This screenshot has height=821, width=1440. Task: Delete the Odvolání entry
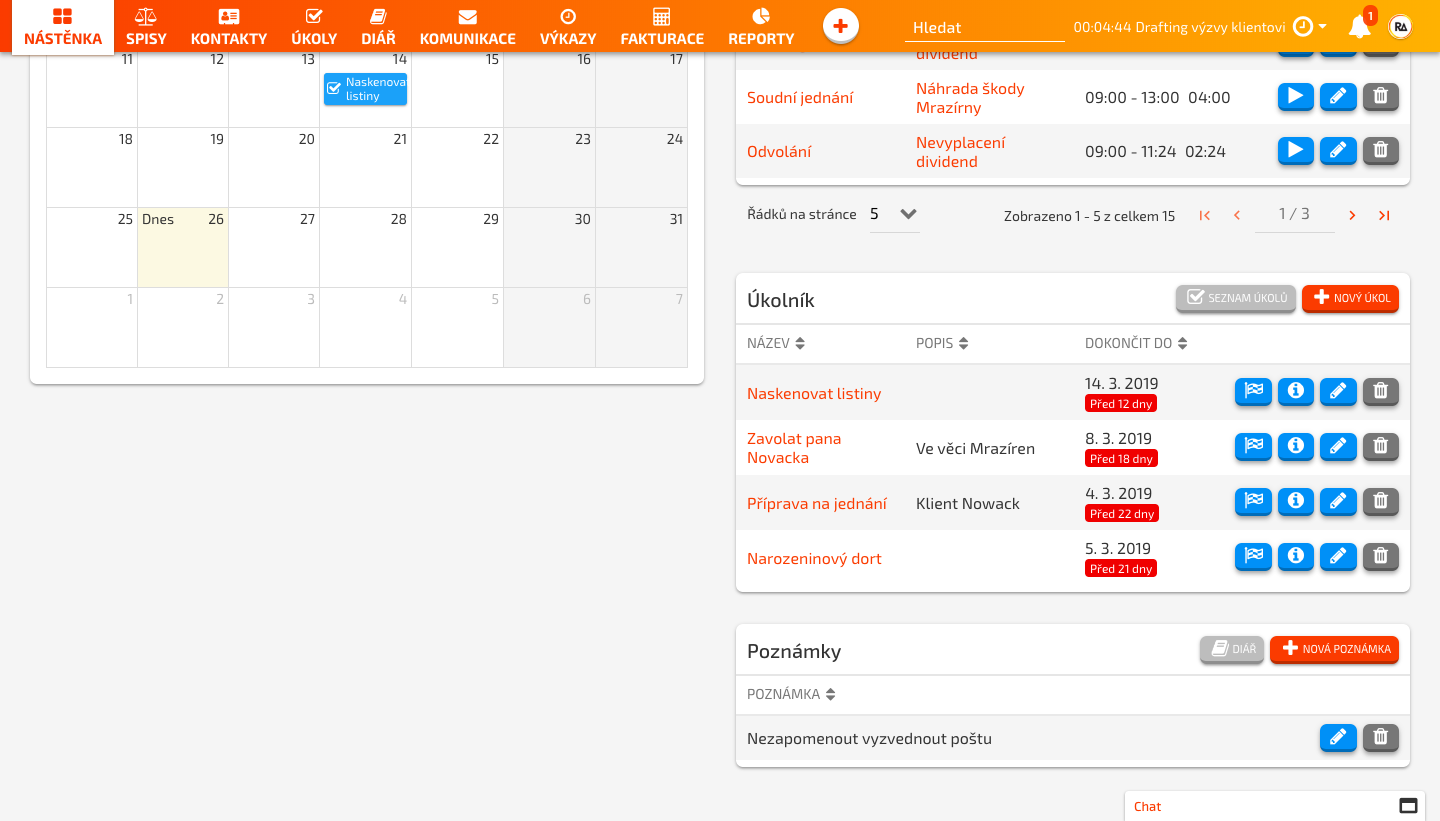[x=1381, y=151]
